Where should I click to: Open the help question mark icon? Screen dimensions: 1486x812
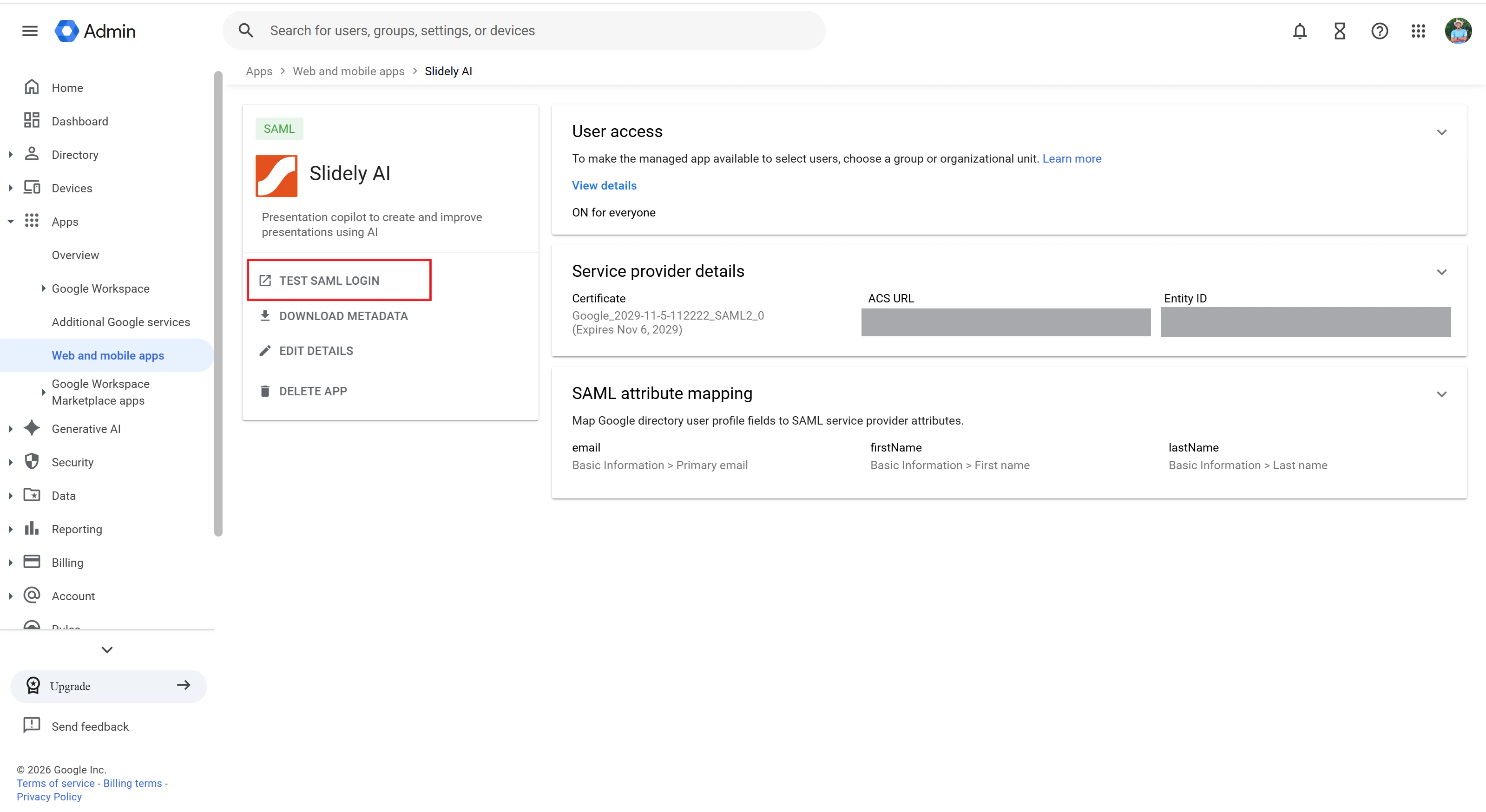[1379, 31]
